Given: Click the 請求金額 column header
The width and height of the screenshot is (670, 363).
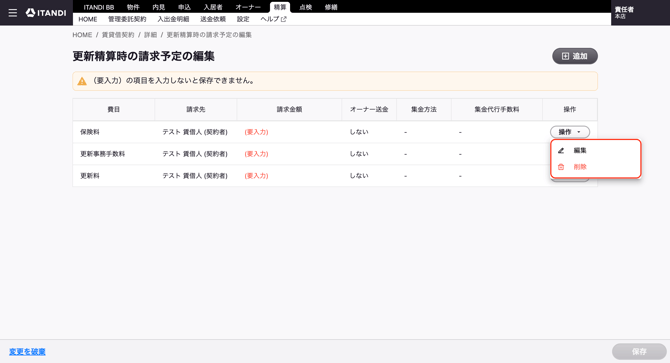Looking at the screenshot, I should tap(289, 109).
